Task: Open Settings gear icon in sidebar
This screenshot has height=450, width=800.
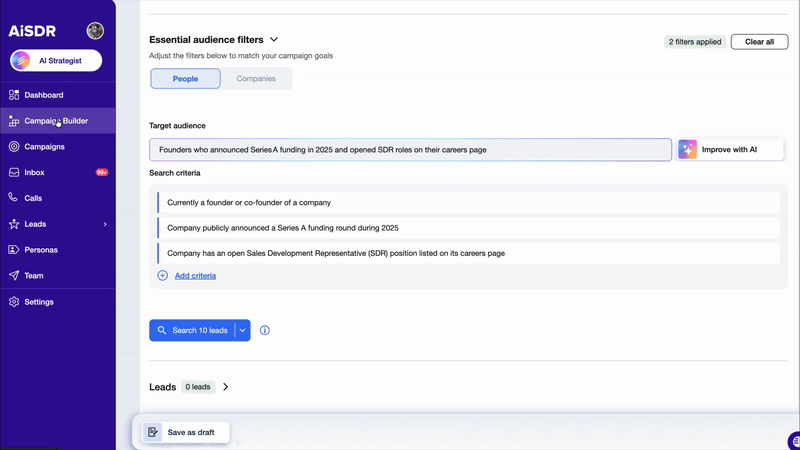Action: tap(14, 302)
